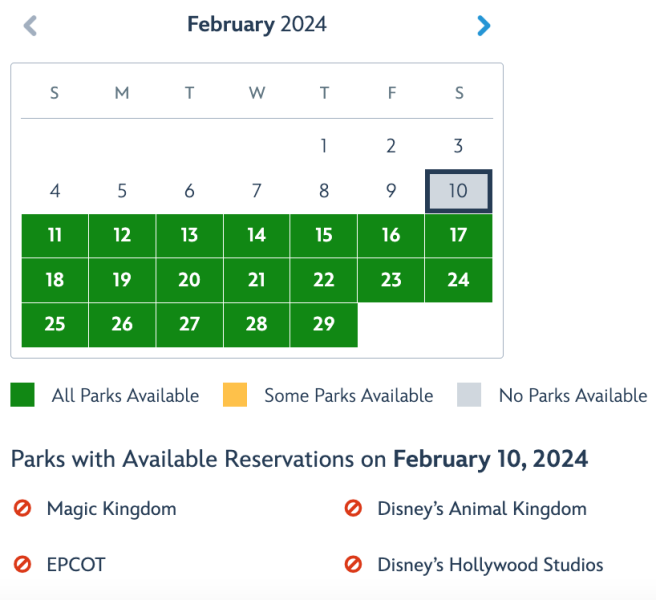Click the yellow Some Parks Available swatch

click(235, 395)
